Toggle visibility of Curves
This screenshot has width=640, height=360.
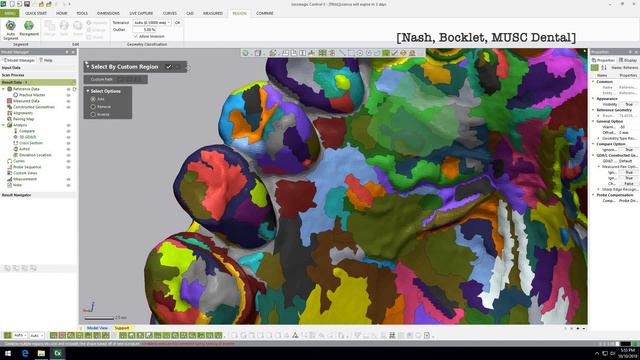[x=69, y=161]
